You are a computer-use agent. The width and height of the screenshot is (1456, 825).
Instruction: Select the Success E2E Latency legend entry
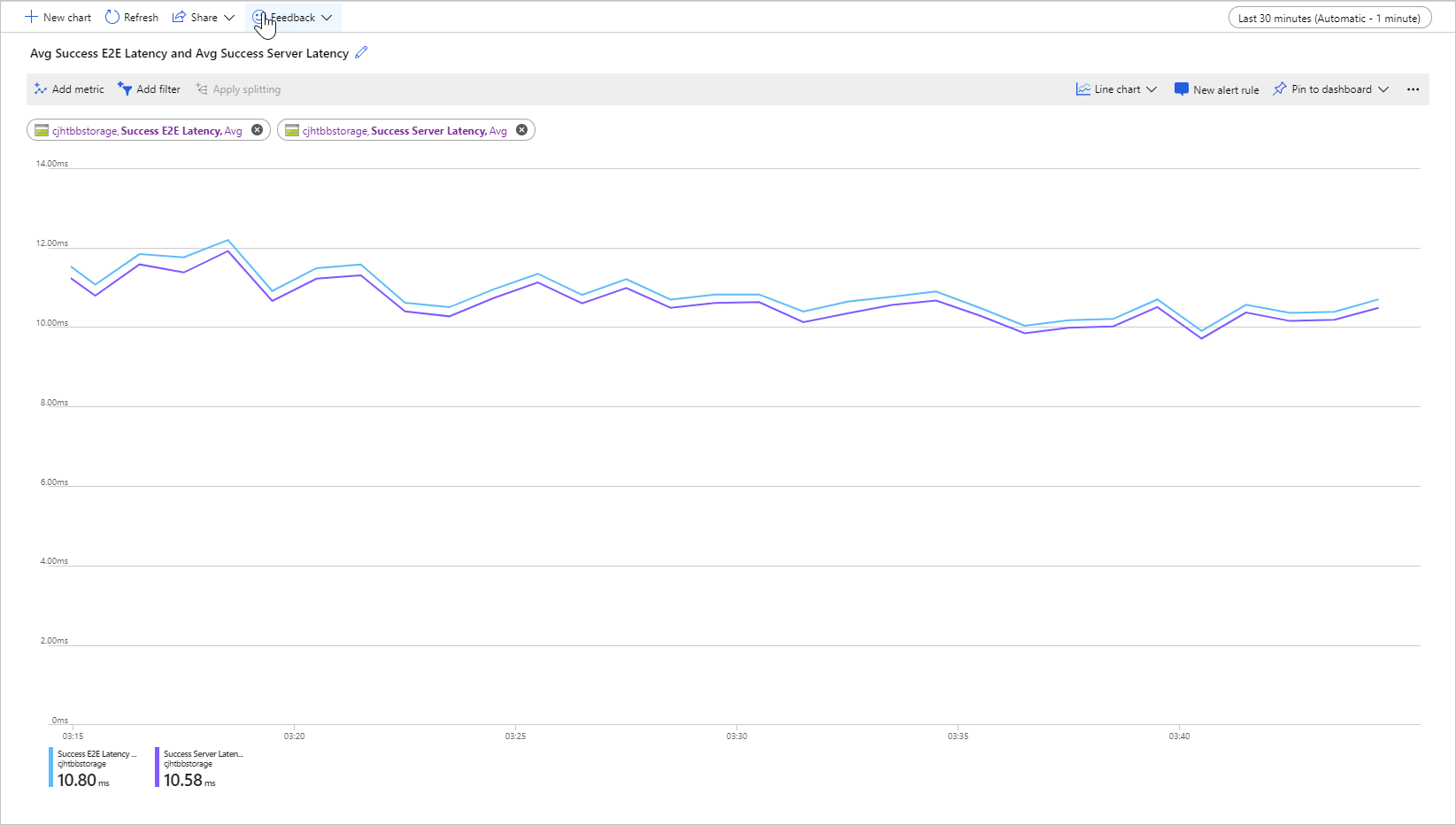tap(93, 767)
